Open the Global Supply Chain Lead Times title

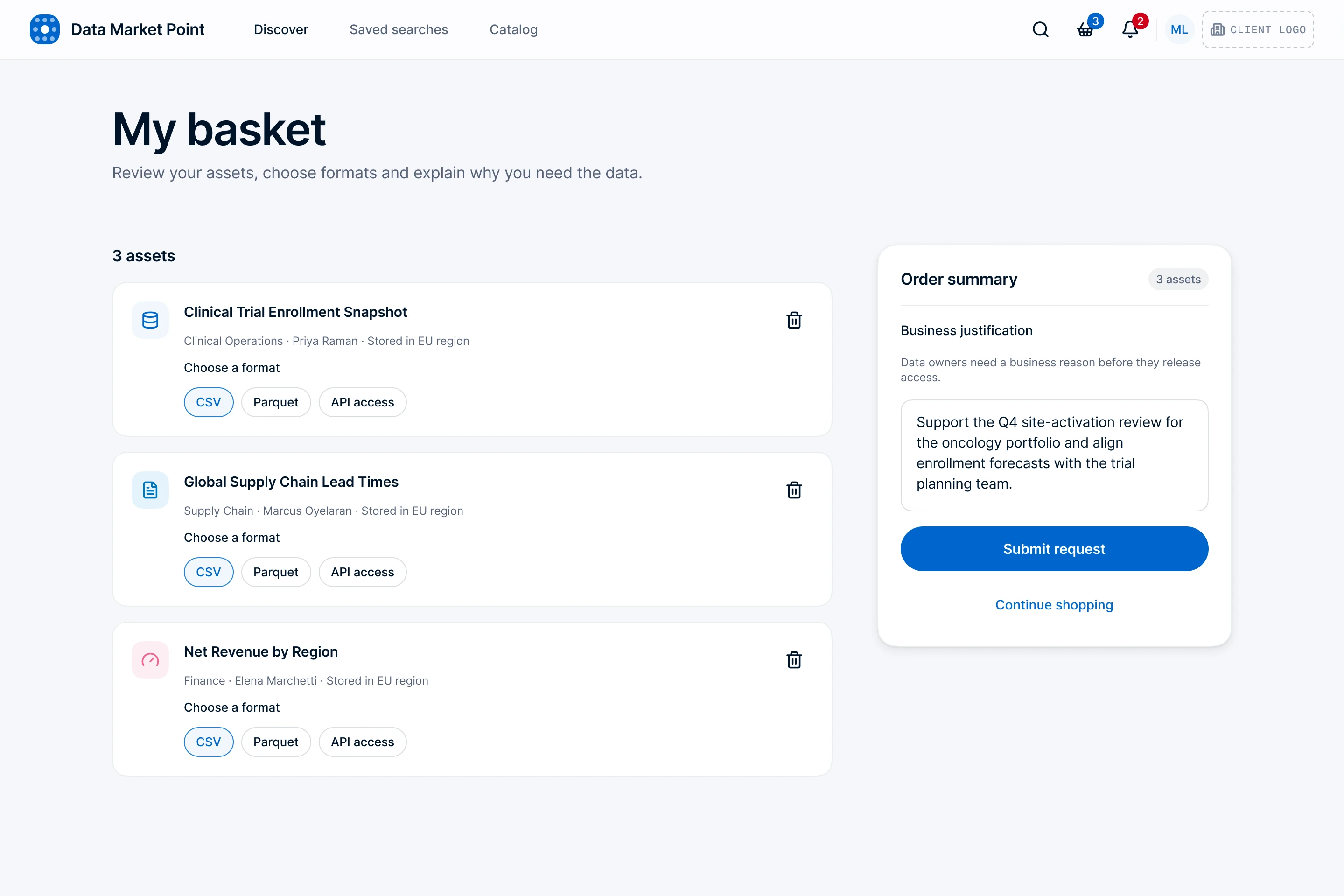[x=291, y=482]
